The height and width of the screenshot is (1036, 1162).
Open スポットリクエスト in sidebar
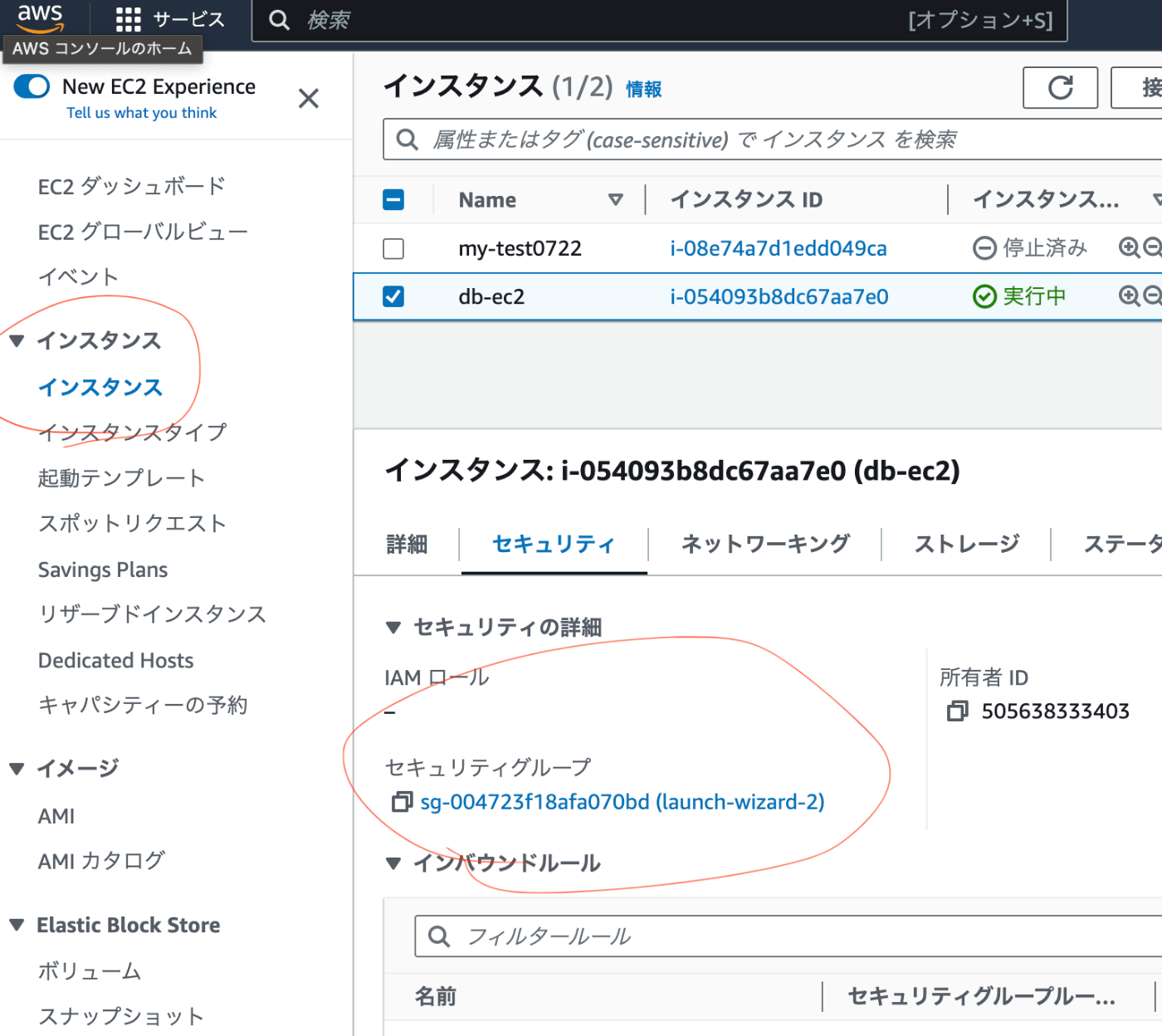[x=132, y=524]
